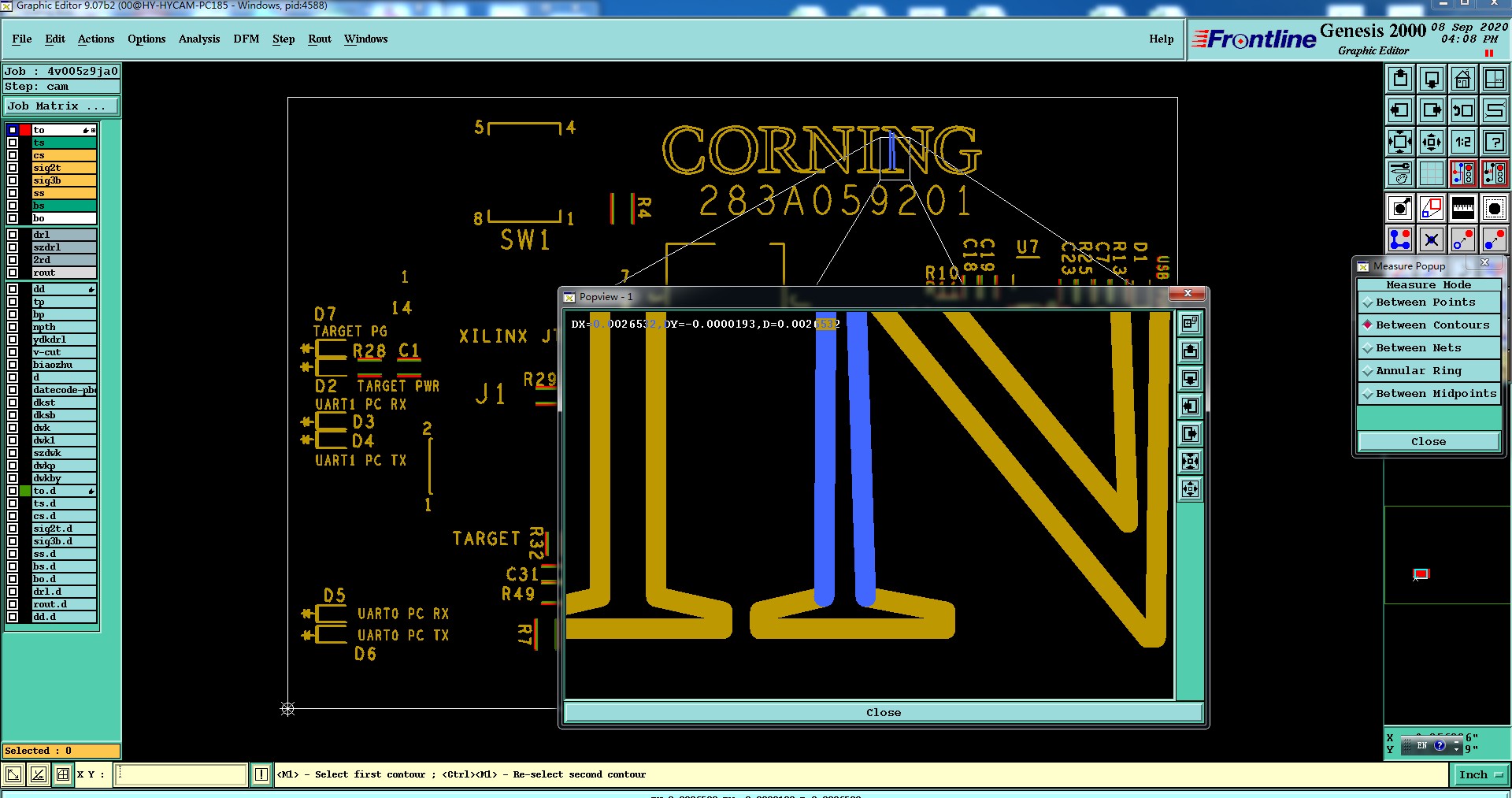Image resolution: width=1512 pixels, height=798 pixels.
Task: Click Close at bottom of Popview window
Action: coord(884,712)
